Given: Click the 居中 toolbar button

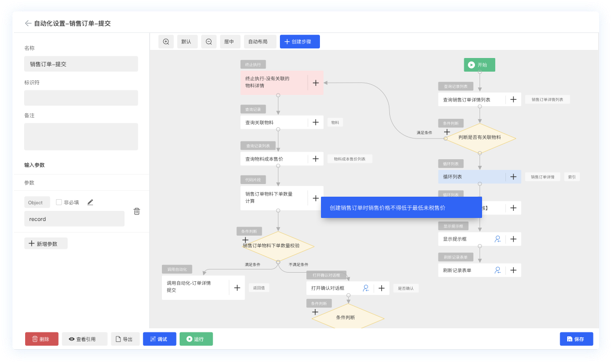Looking at the screenshot, I should coord(230,42).
